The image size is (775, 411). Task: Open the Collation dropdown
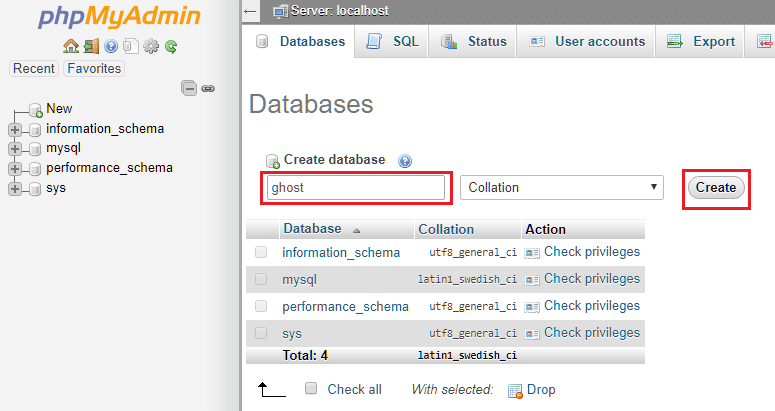tap(562, 187)
